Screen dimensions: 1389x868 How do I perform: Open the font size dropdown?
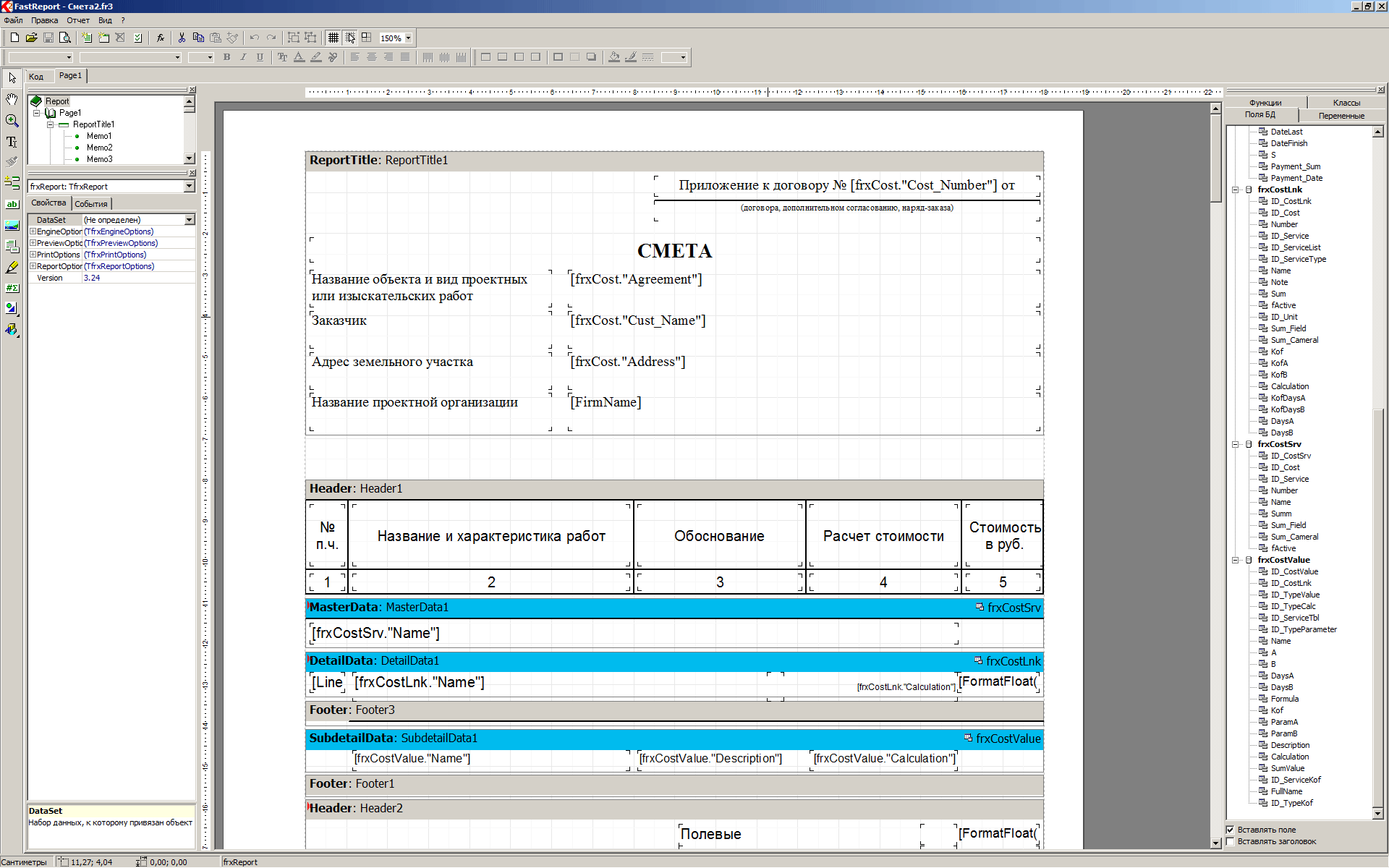pyautogui.click(x=210, y=57)
